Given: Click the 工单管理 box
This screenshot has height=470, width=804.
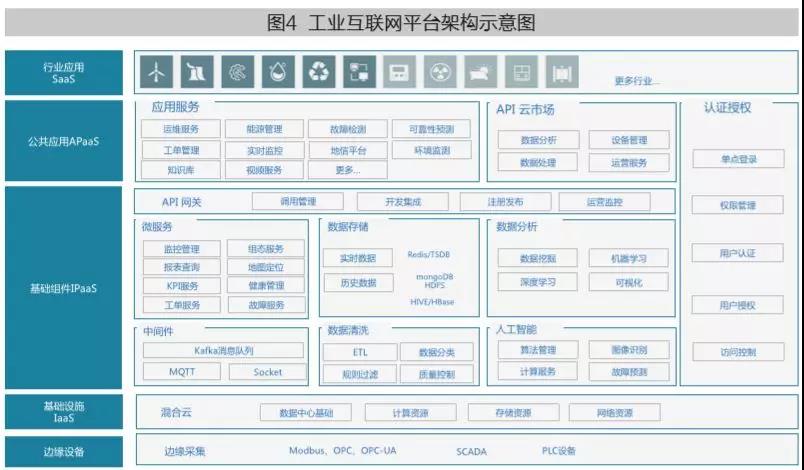Looking at the screenshot, I should (181, 150).
